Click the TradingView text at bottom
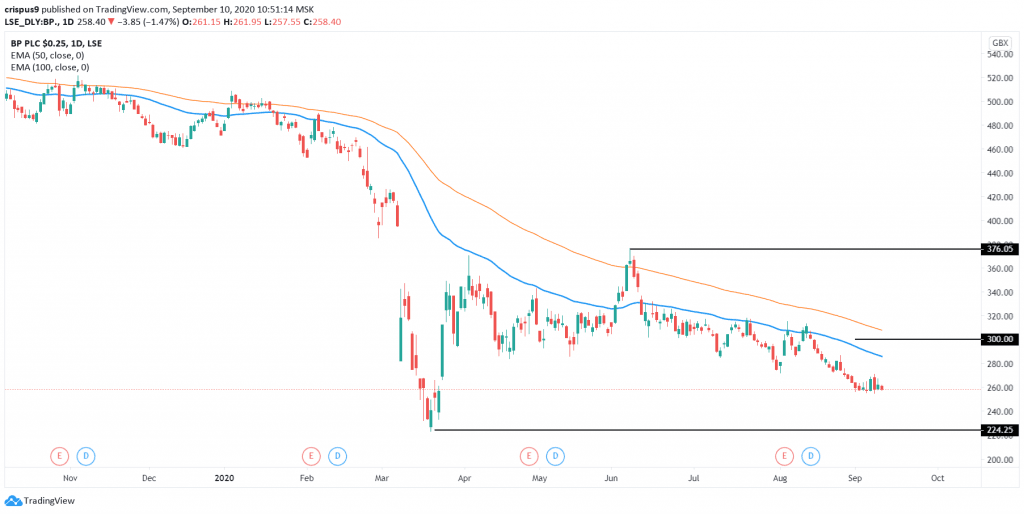The image size is (1024, 514). point(52,502)
